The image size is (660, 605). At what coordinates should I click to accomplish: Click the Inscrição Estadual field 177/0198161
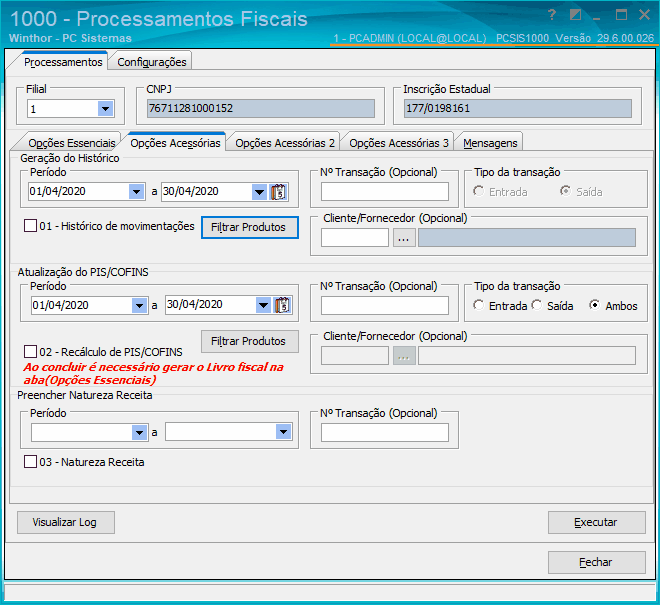518,109
